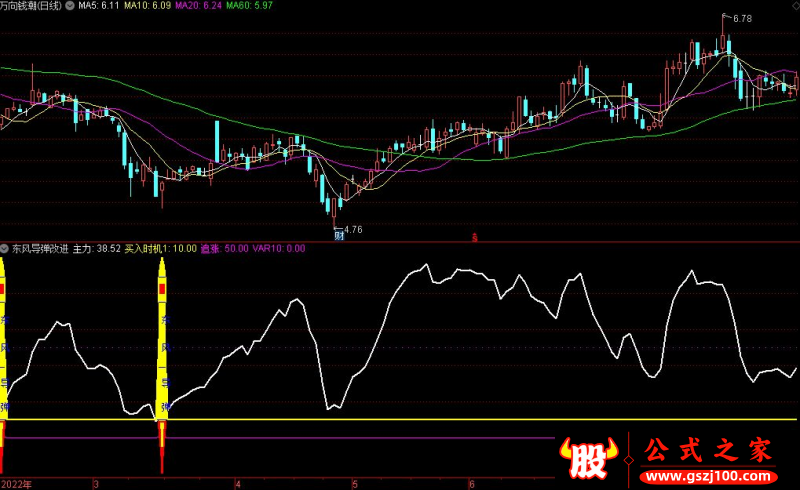Expand the 东风导弹改进 indicator panel menu

5,249
